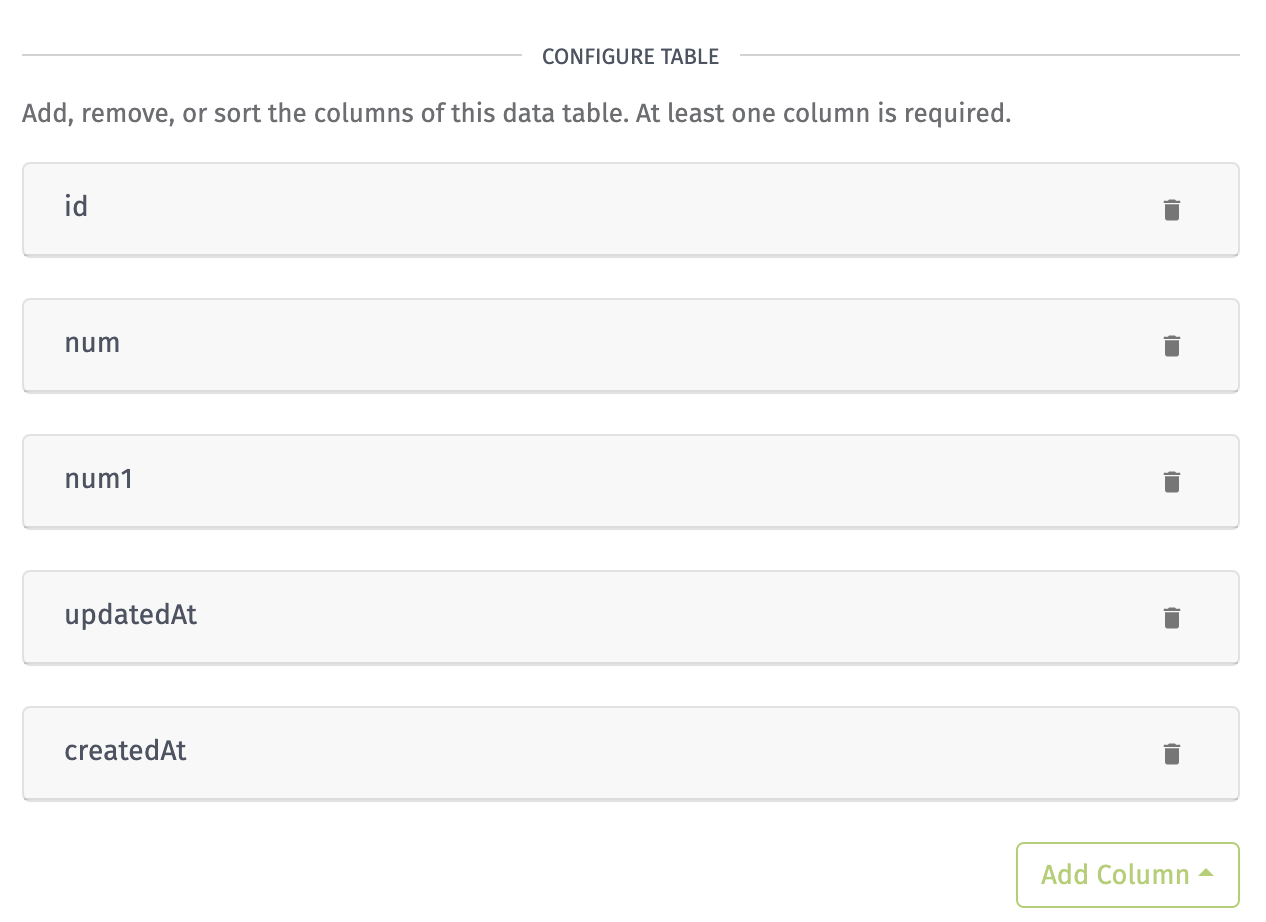Select the createdAt column row
Screen dimensions: 1266x922
point(631,754)
